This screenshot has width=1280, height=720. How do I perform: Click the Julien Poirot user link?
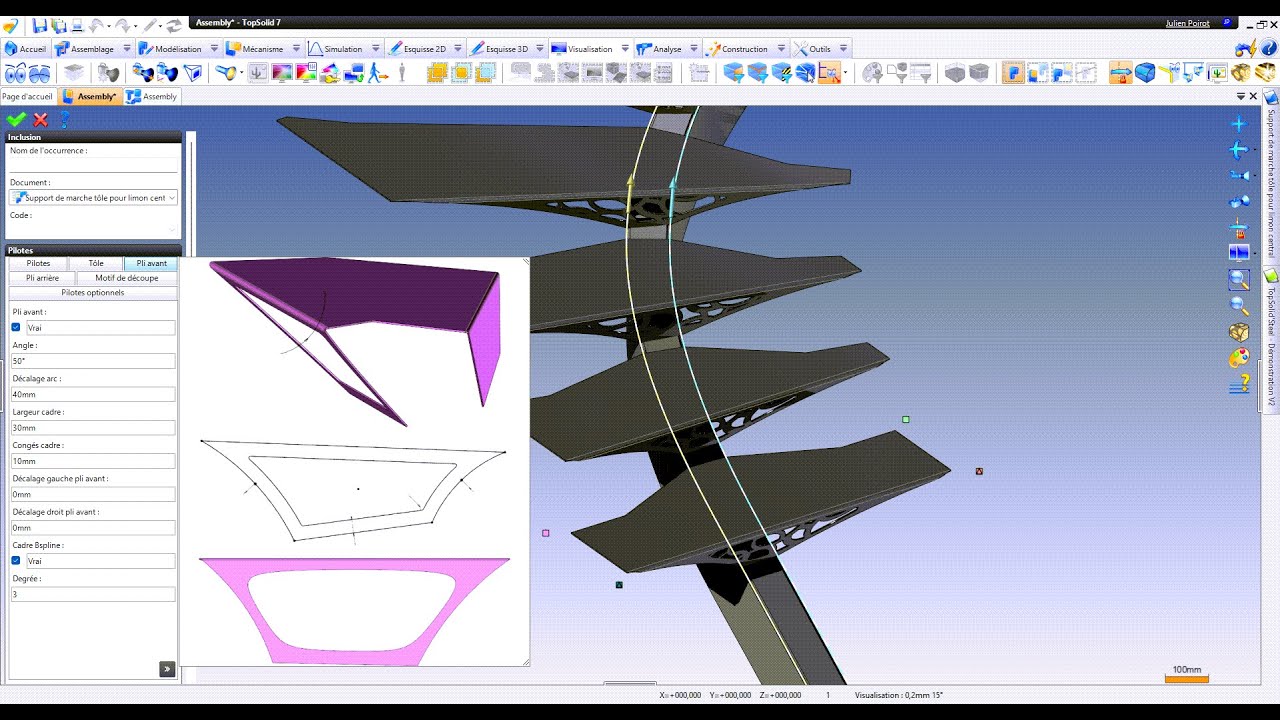[x=1187, y=23]
